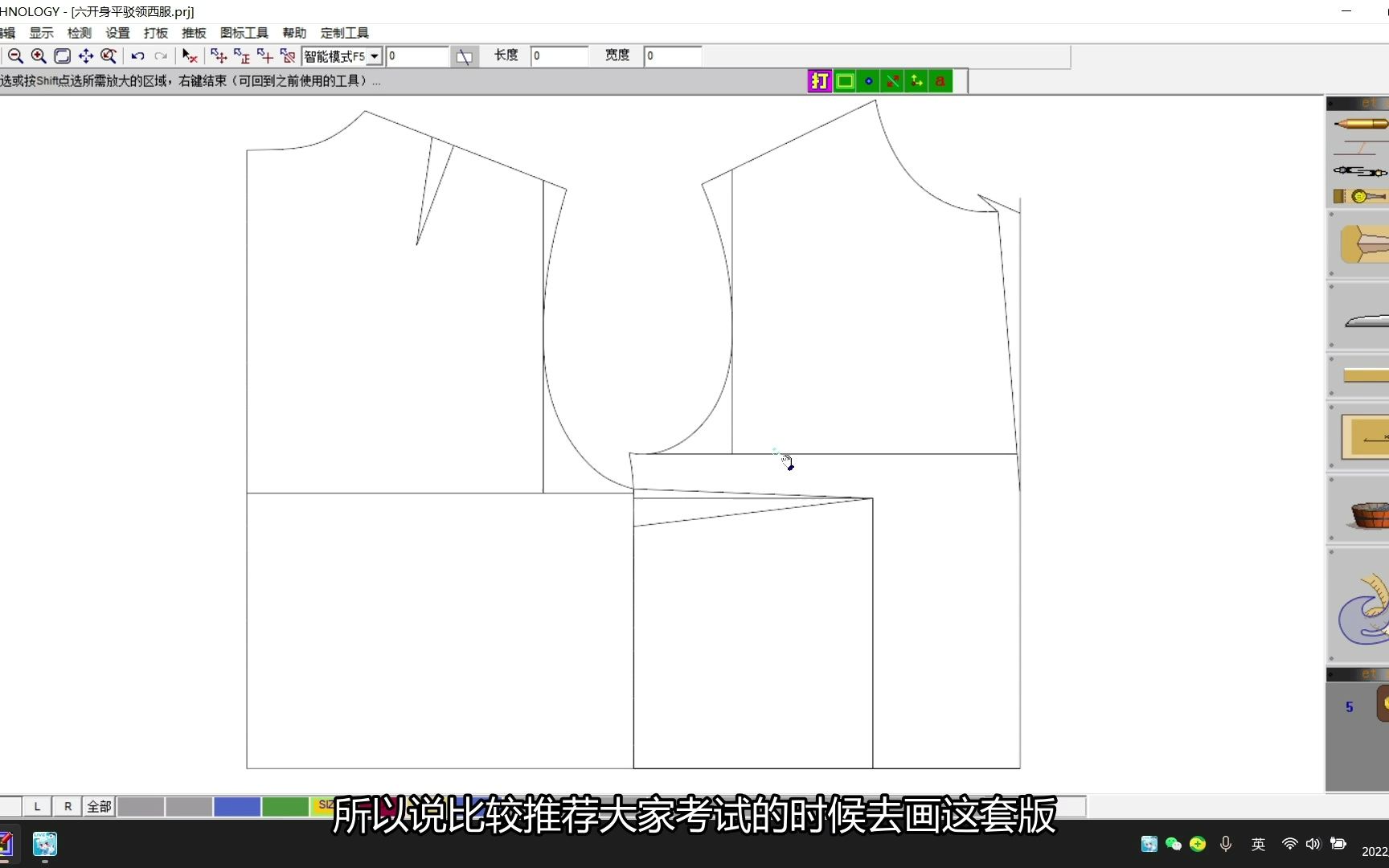The width and height of the screenshot is (1389, 868).
Task: Click the zoom out magnifier icon
Action: tap(15, 56)
